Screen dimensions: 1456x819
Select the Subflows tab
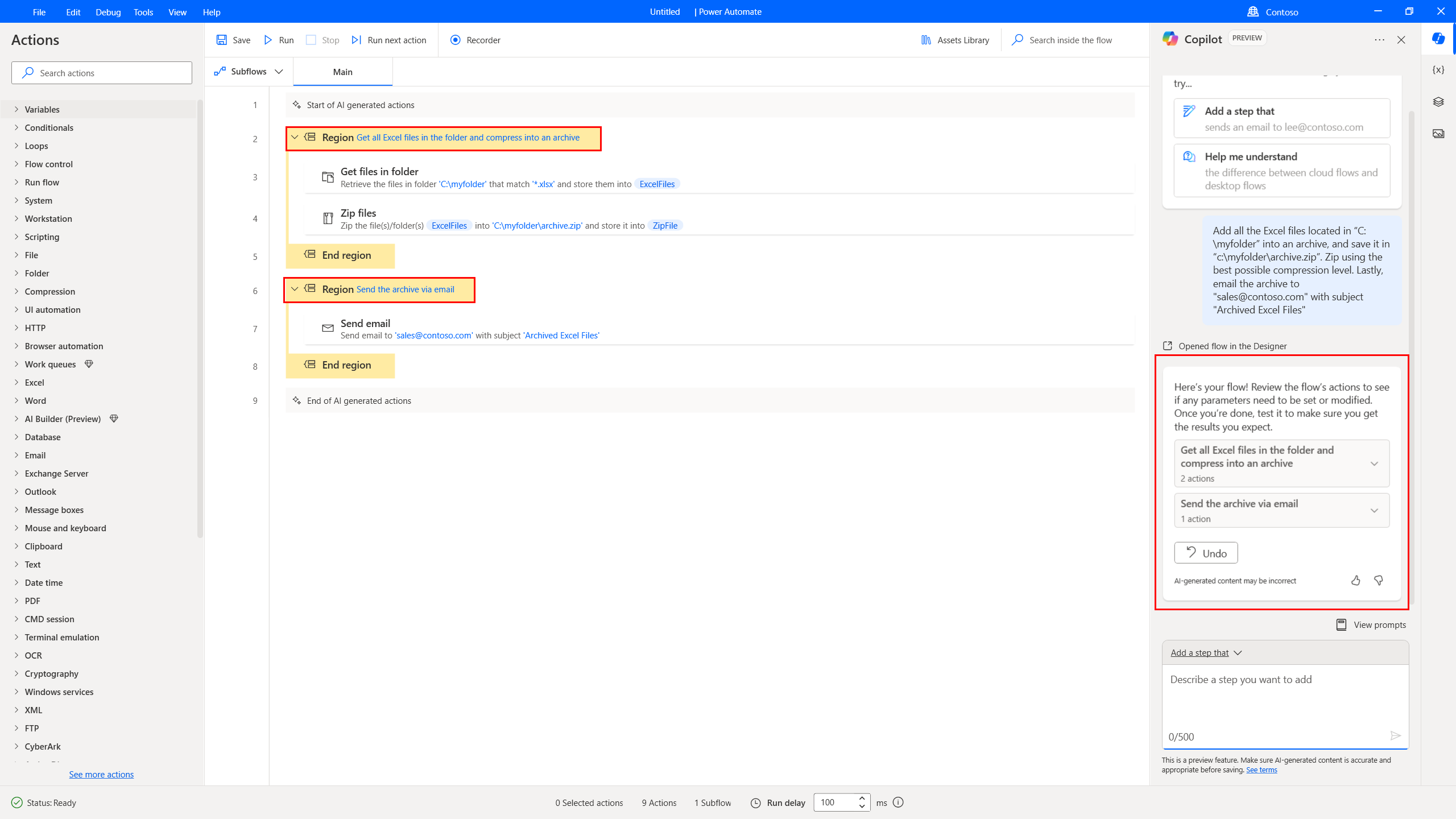[248, 71]
